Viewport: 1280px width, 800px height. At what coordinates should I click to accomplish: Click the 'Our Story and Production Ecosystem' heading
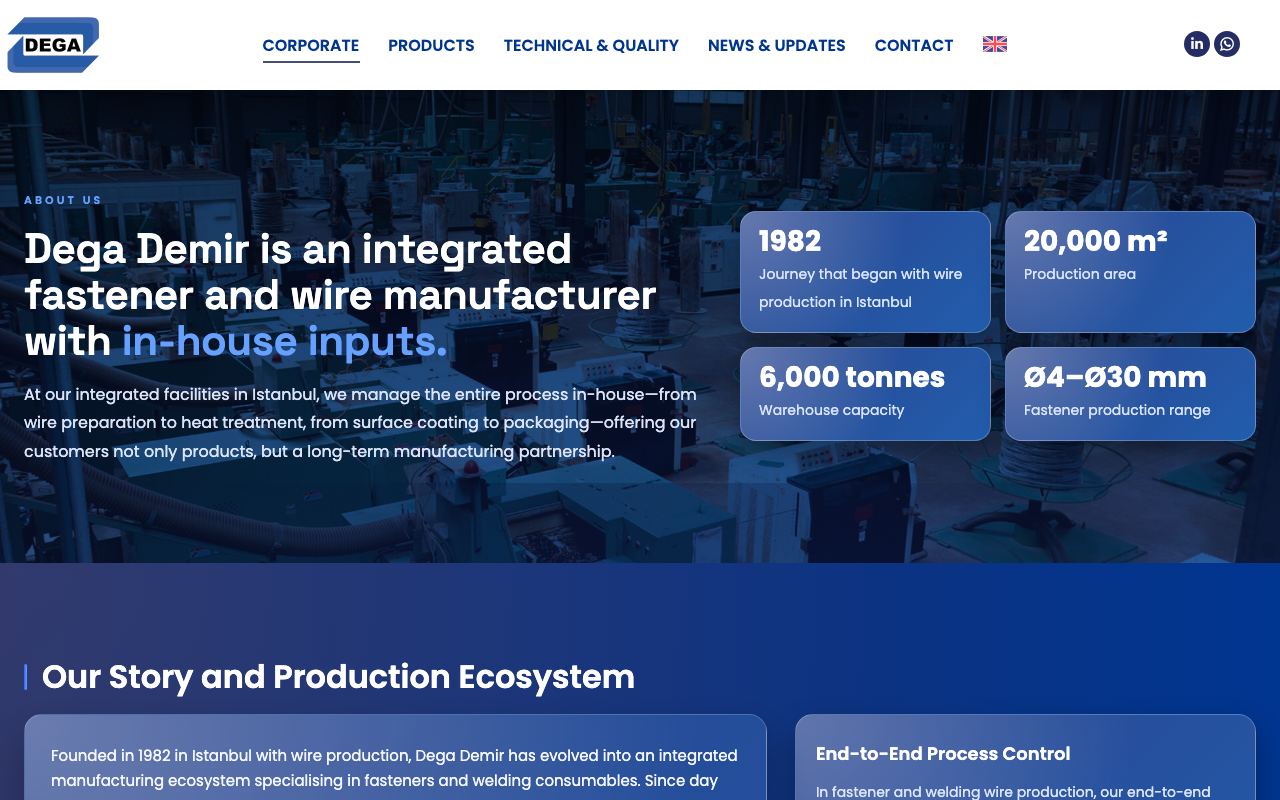coord(338,677)
